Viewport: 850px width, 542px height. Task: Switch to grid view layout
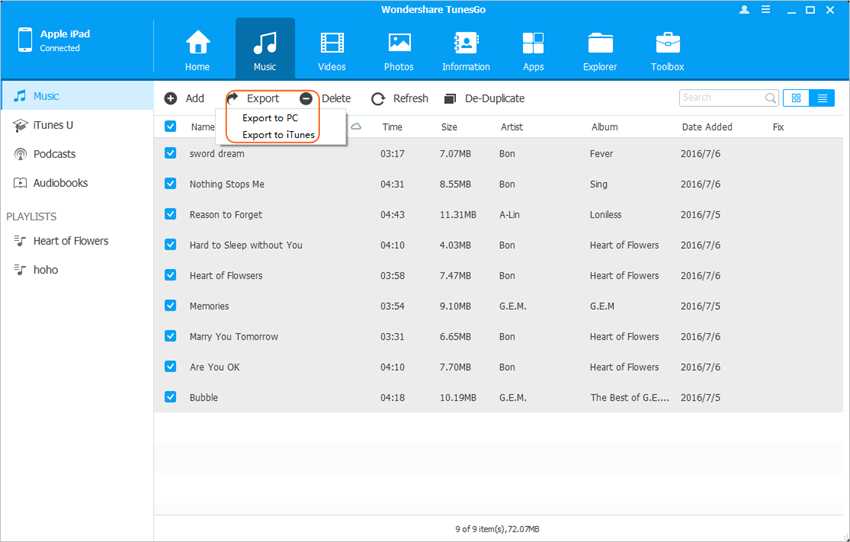tap(796, 98)
